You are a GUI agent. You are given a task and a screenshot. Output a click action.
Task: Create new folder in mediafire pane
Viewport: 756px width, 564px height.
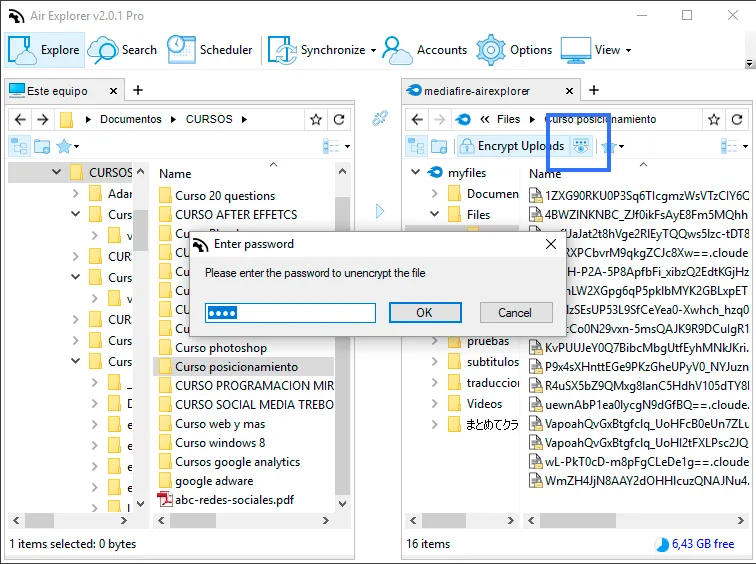[439, 146]
